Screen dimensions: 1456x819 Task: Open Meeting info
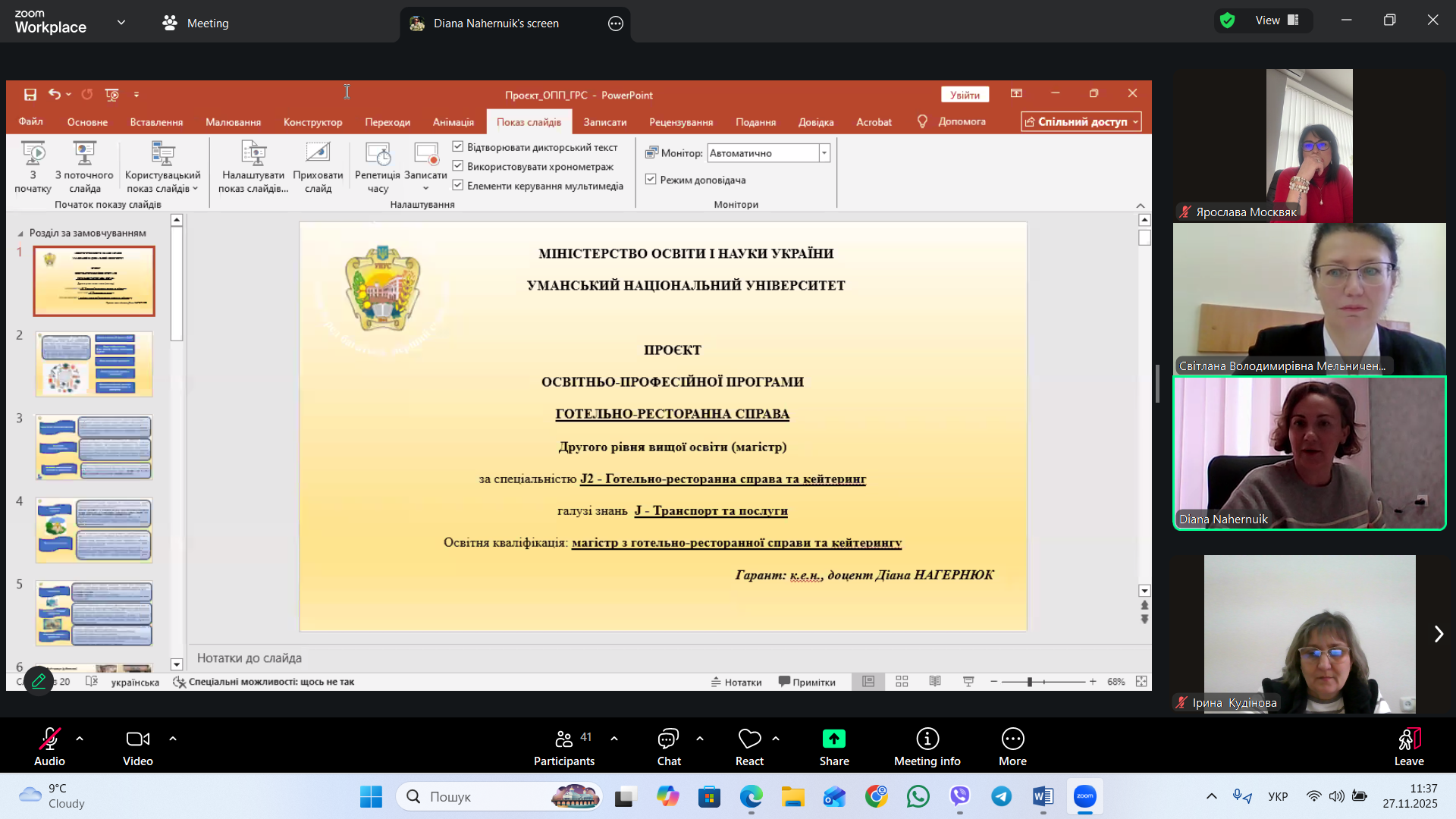(927, 739)
